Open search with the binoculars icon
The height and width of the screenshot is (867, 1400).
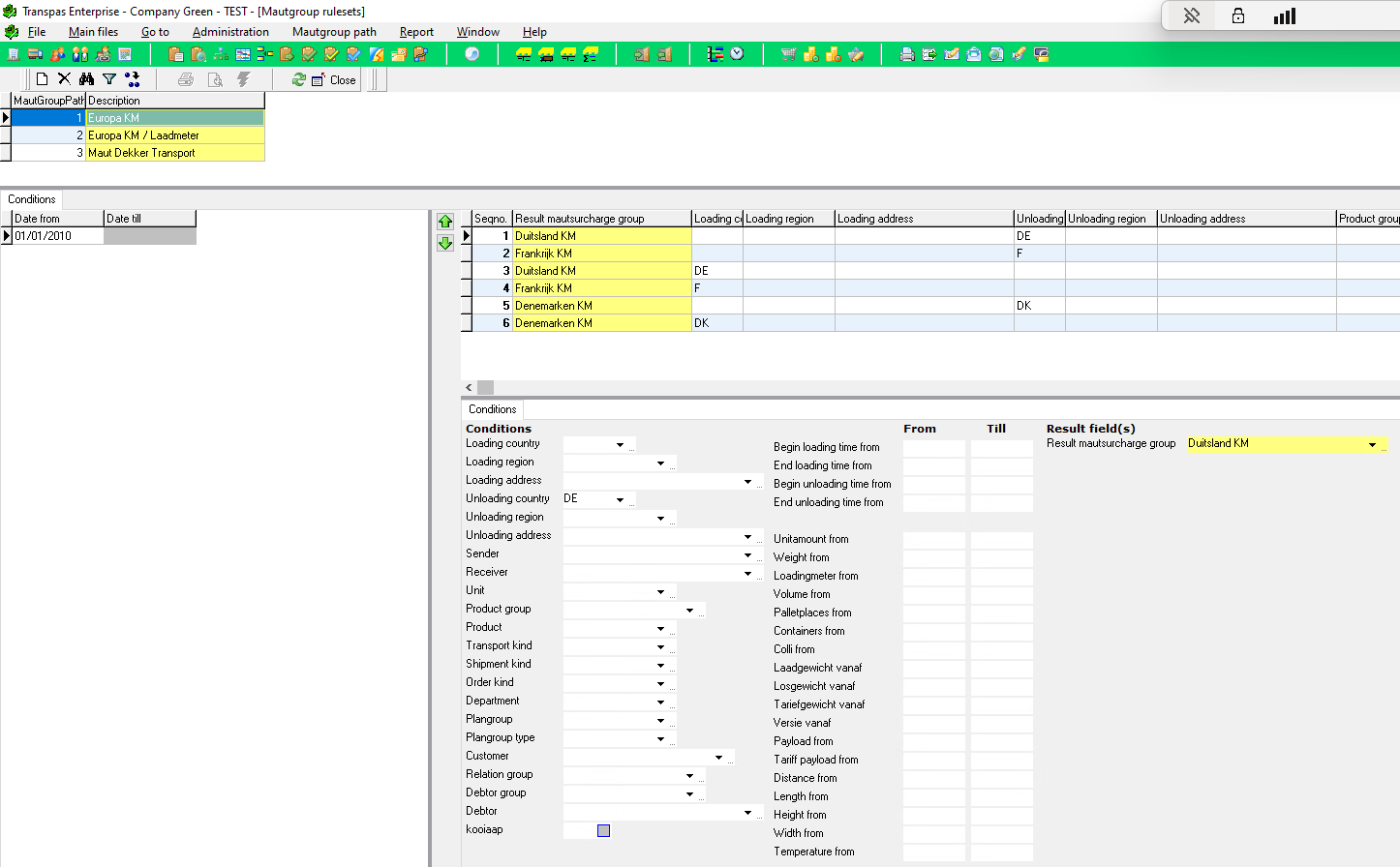click(87, 79)
